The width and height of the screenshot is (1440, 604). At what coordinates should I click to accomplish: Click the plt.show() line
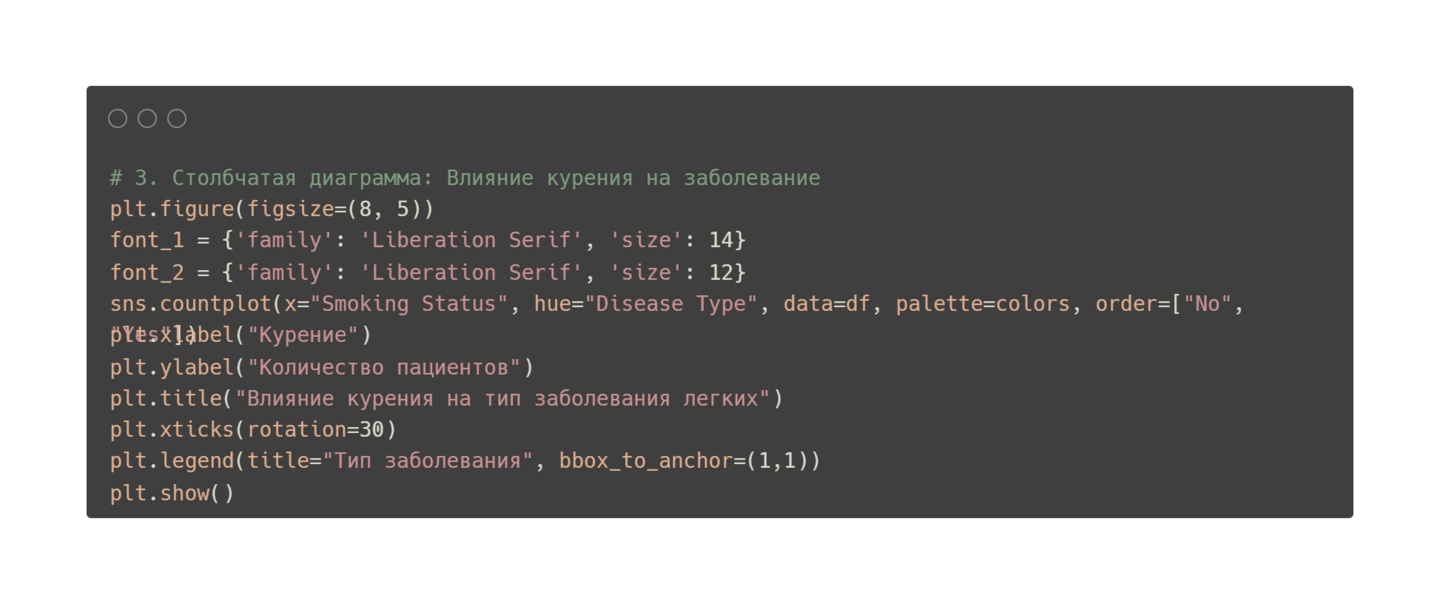[172, 493]
